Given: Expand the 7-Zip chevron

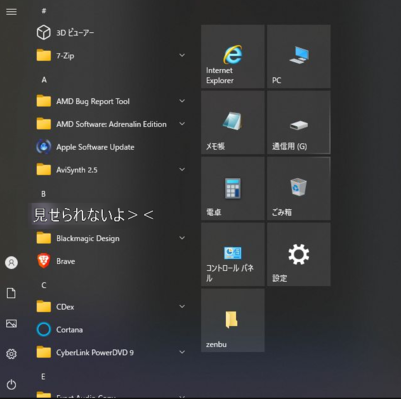Looking at the screenshot, I should (x=182, y=55).
